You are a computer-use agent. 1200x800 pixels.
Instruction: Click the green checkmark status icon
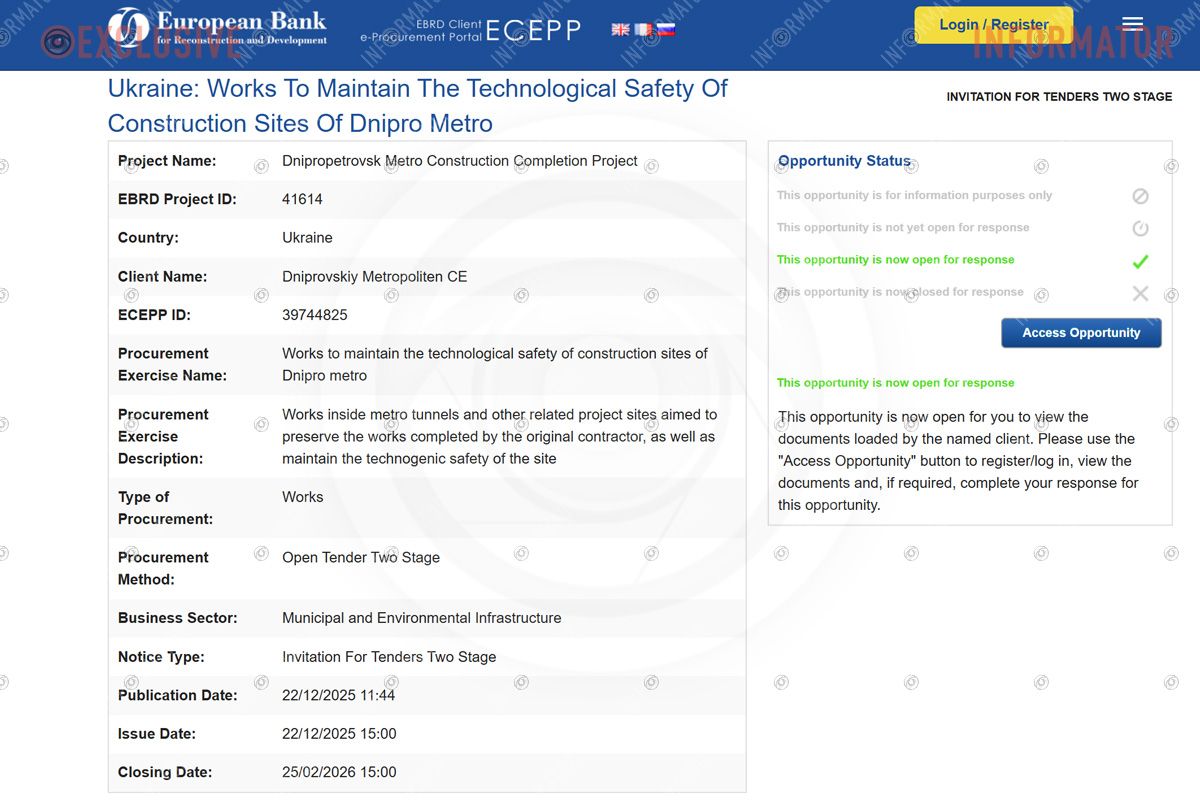pyautogui.click(x=1140, y=261)
